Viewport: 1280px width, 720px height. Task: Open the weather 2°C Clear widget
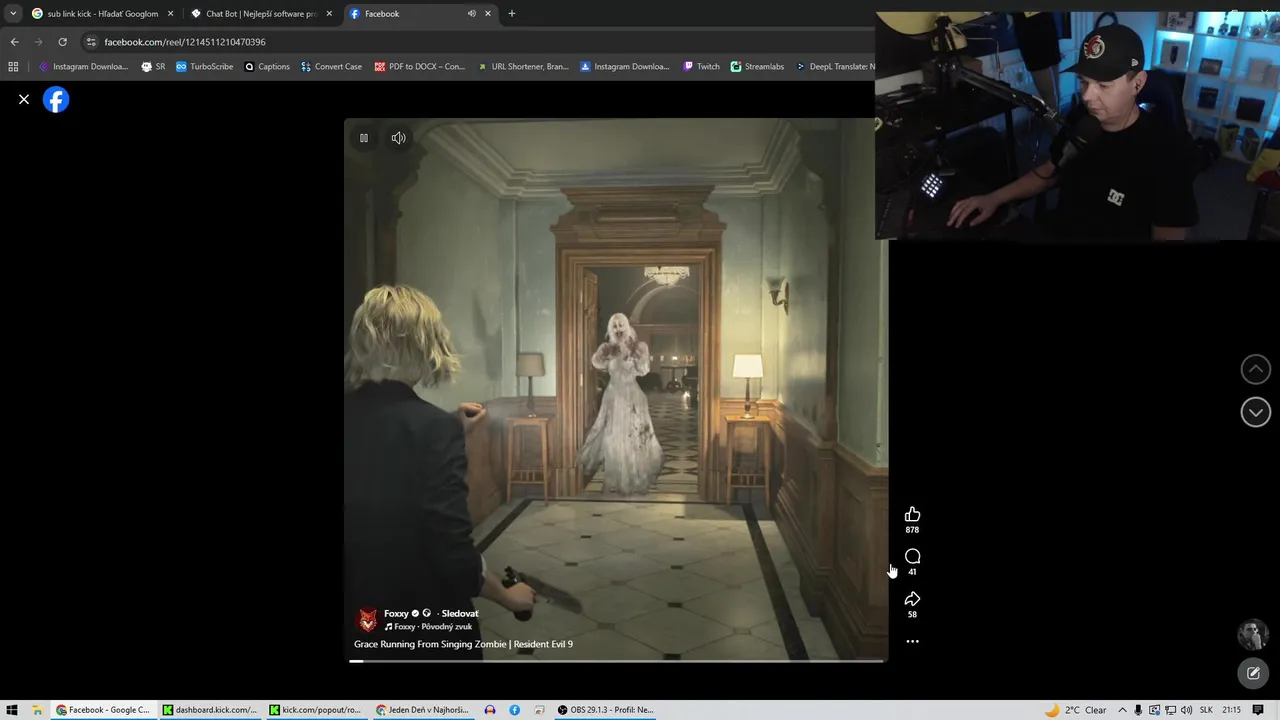click(x=1076, y=710)
